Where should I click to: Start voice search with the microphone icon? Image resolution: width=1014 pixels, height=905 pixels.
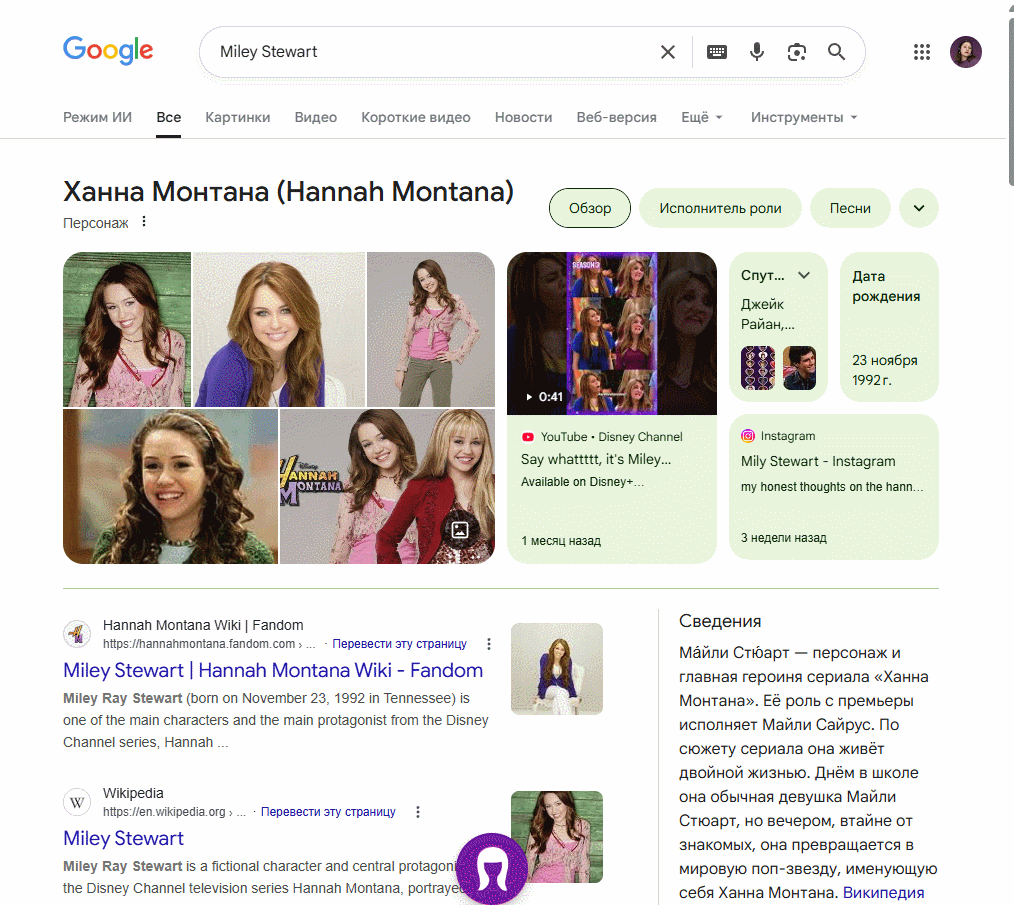757,52
